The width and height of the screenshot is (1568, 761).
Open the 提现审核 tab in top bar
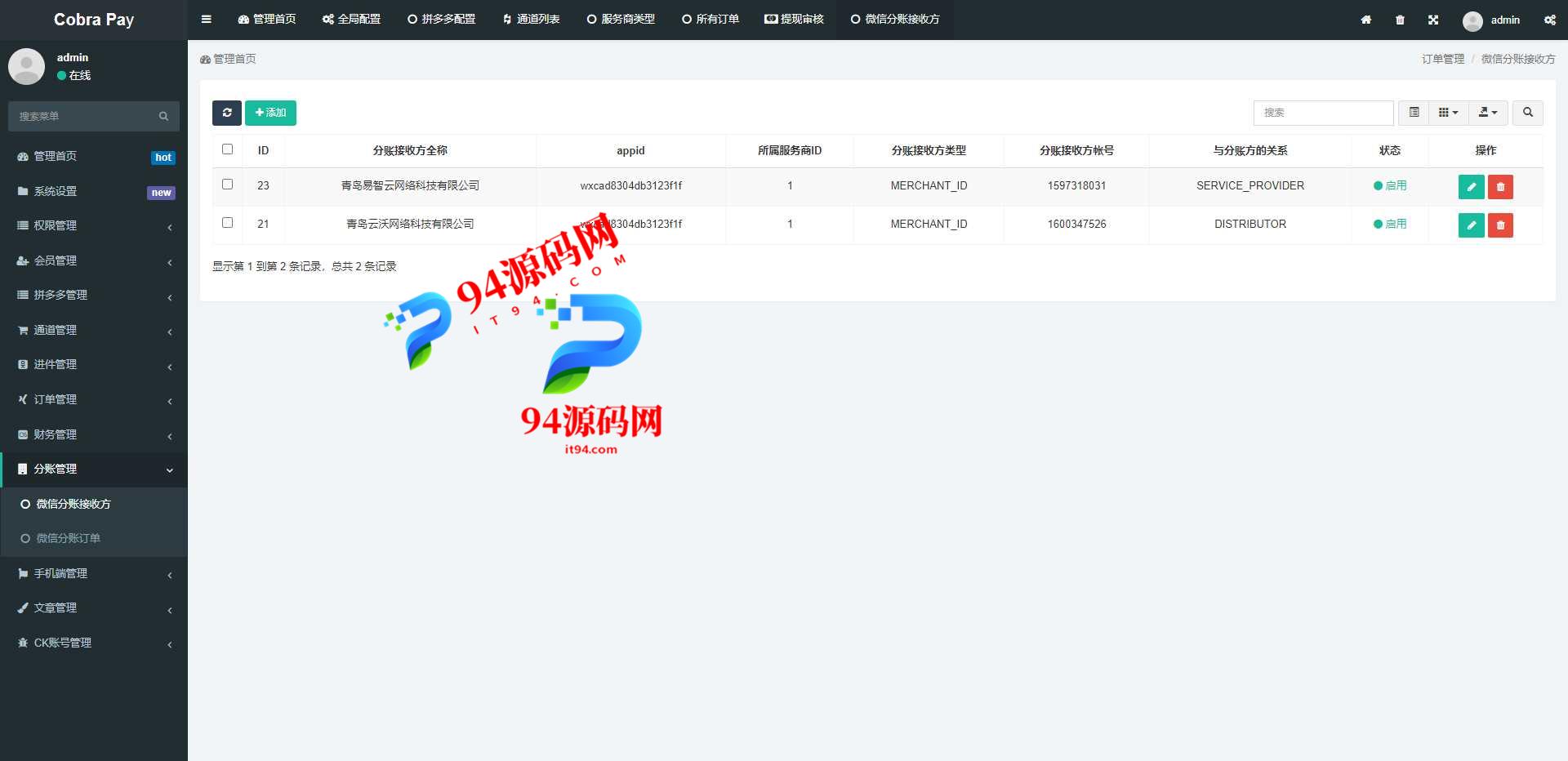coord(794,20)
